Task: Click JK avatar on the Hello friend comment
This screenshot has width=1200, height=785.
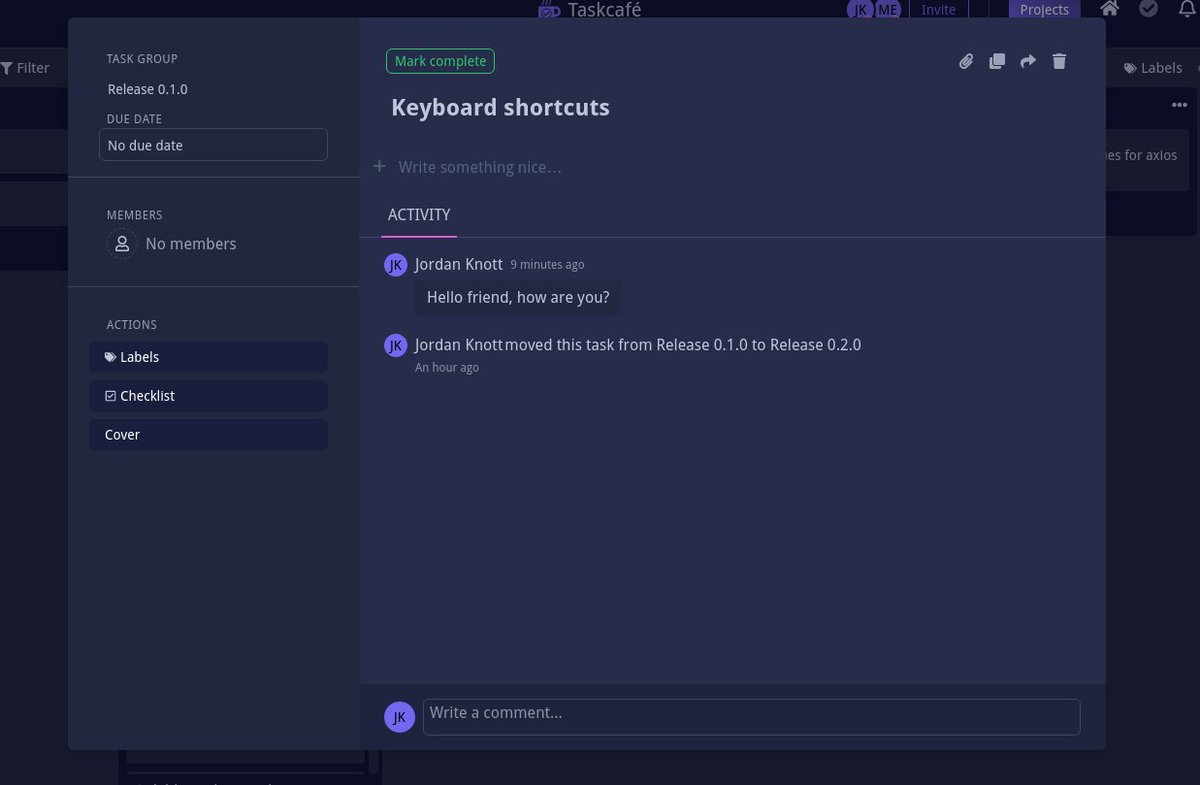Action: pyautogui.click(x=395, y=265)
